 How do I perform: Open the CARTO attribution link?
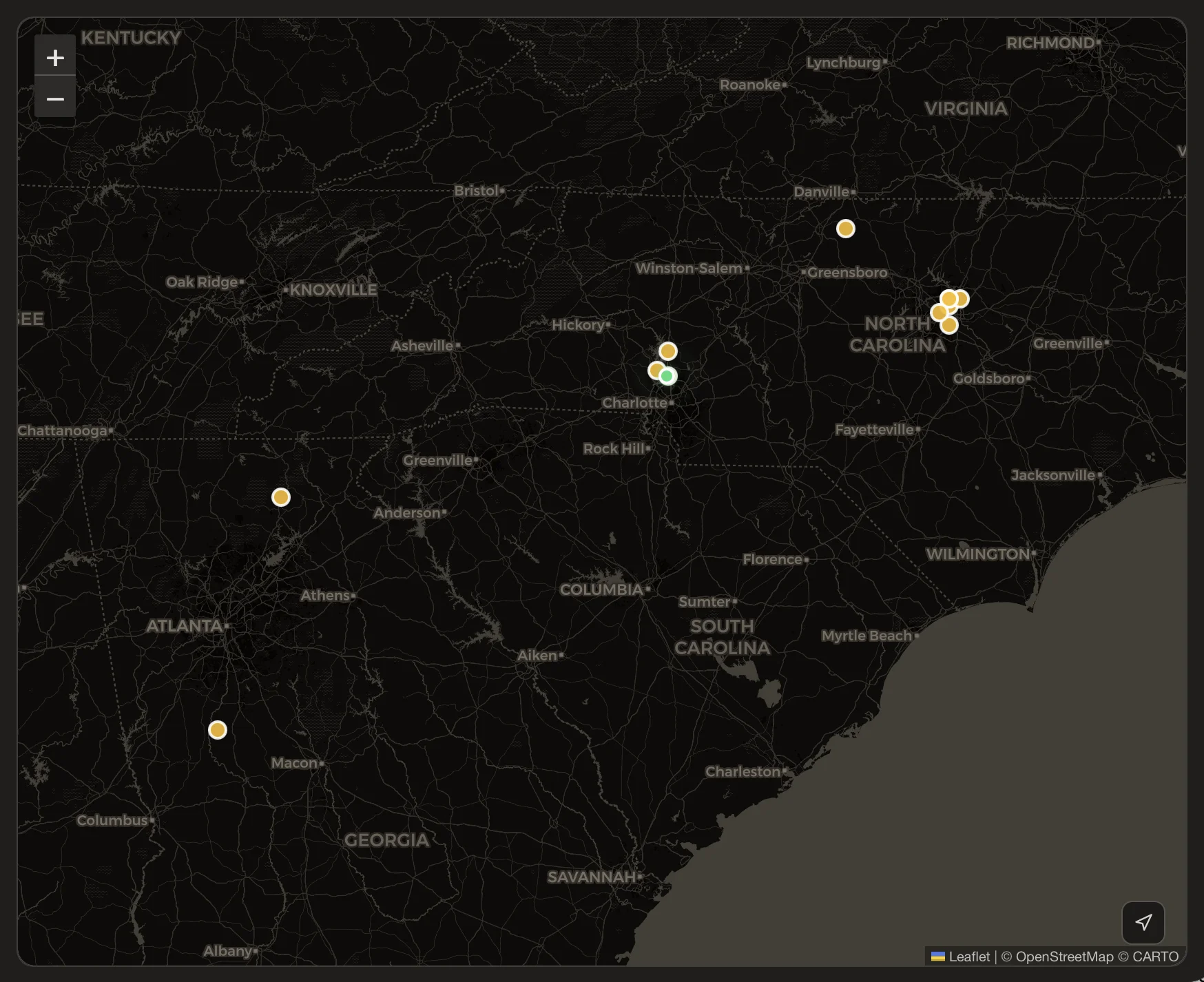(1155, 957)
